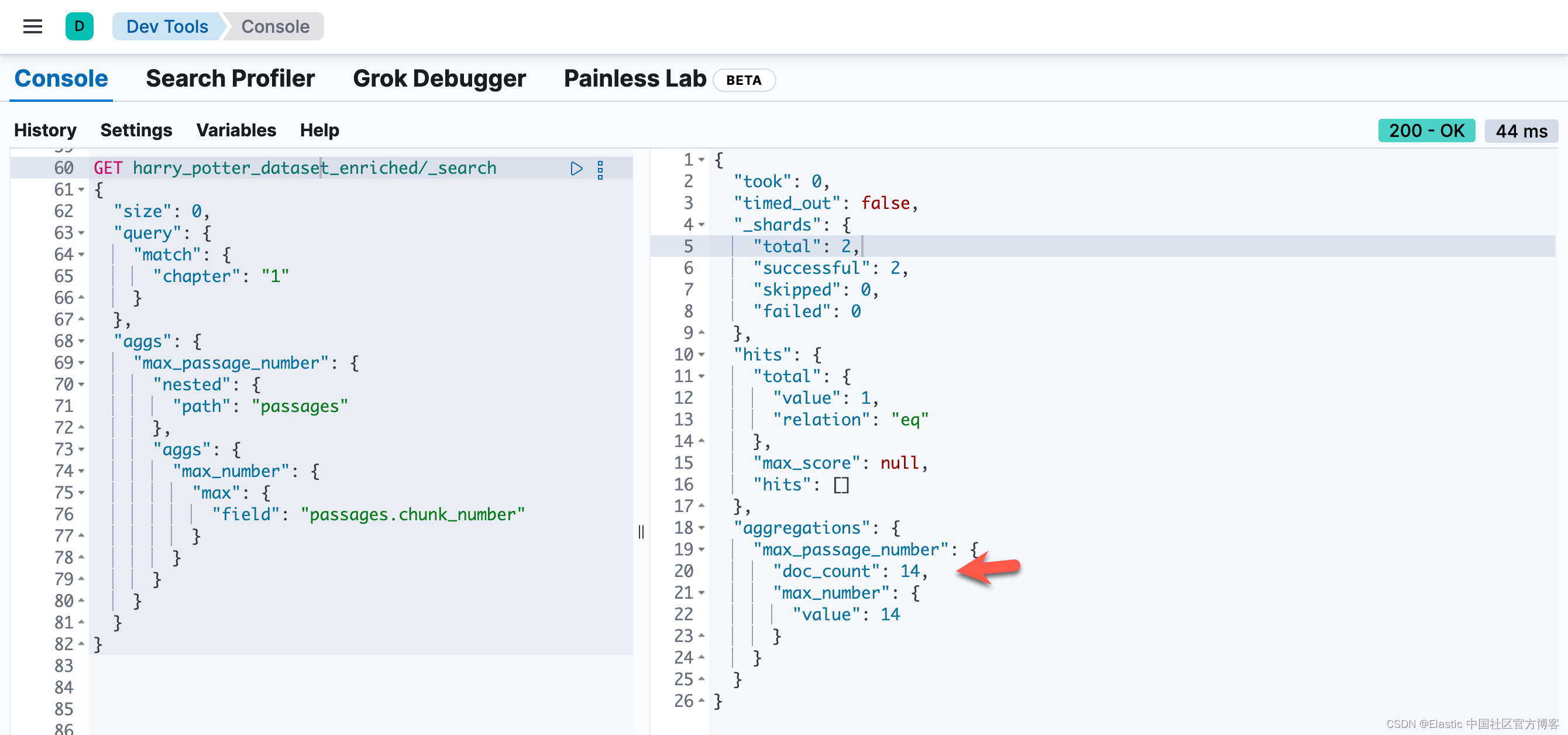Click the panel resize divider handle
Image resolution: width=1568 pixels, height=735 pixels.
pos(641,531)
